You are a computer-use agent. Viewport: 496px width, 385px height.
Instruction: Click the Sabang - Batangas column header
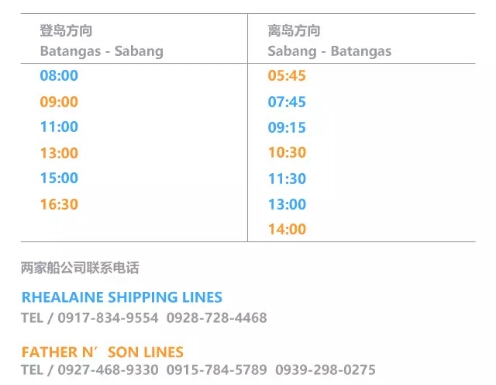329,51
